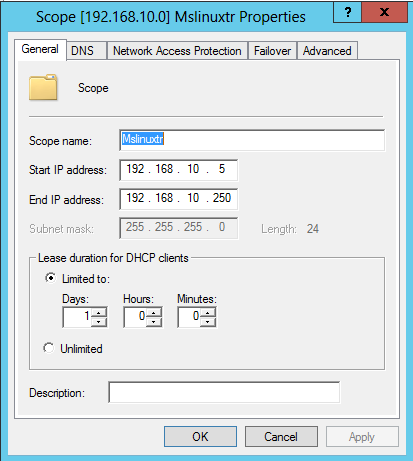Click the Description text field
Viewport: 413px width, 461px height.
click(224, 392)
